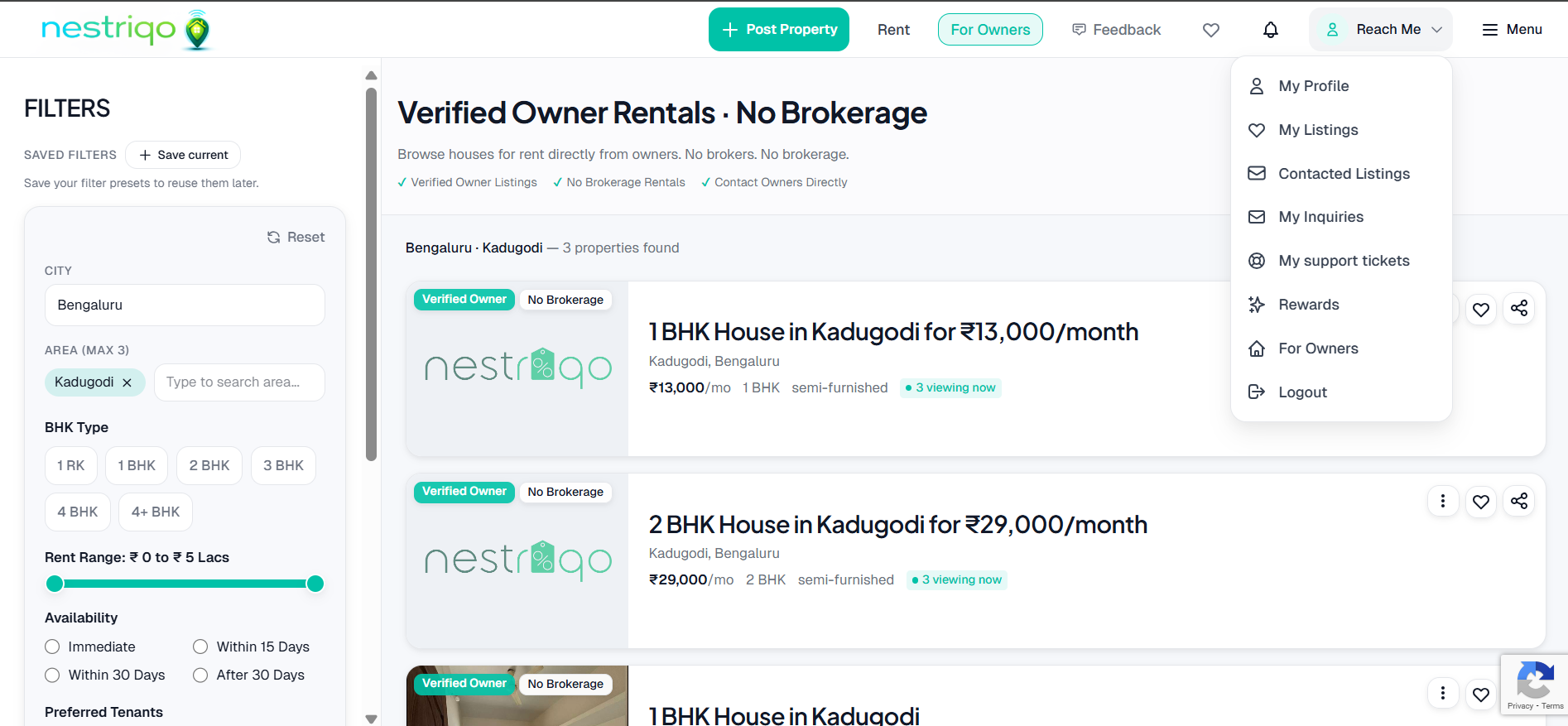
Task: Click thumbnail of 13,000/month listing
Action: pyautogui.click(x=517, y=369)
